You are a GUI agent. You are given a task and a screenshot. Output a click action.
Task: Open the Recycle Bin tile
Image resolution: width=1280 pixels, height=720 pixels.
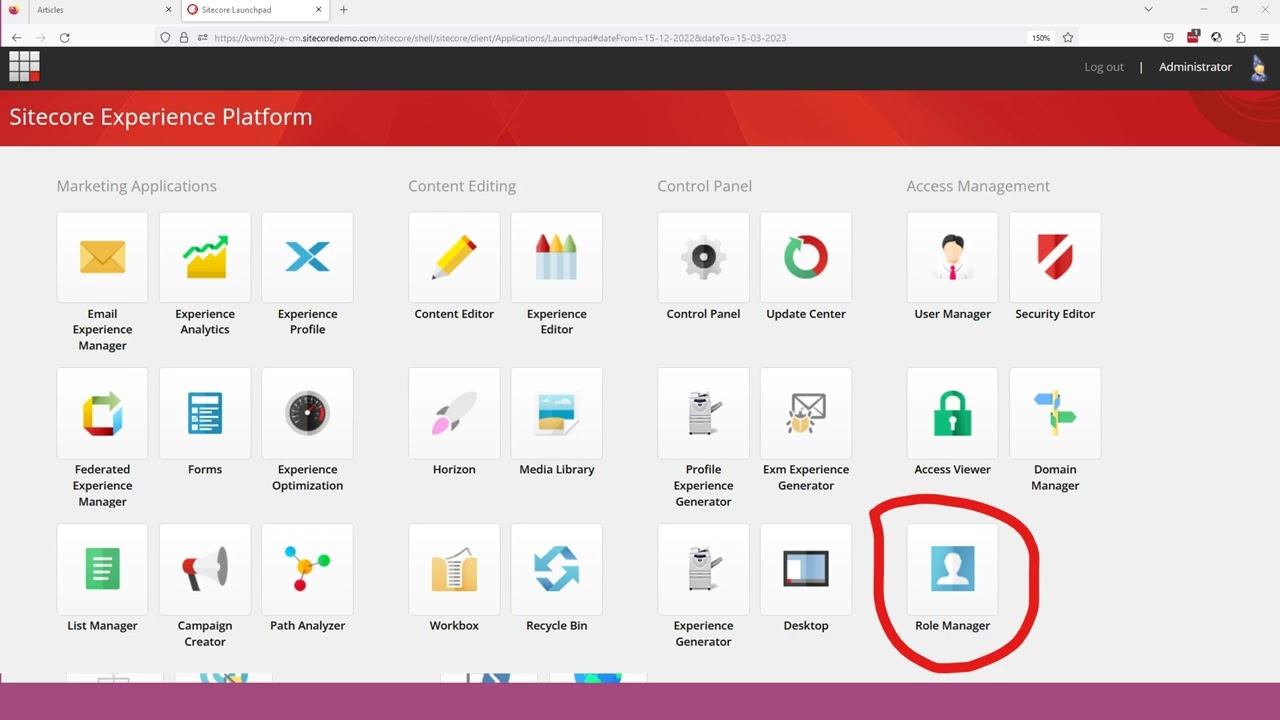(557, 569)
